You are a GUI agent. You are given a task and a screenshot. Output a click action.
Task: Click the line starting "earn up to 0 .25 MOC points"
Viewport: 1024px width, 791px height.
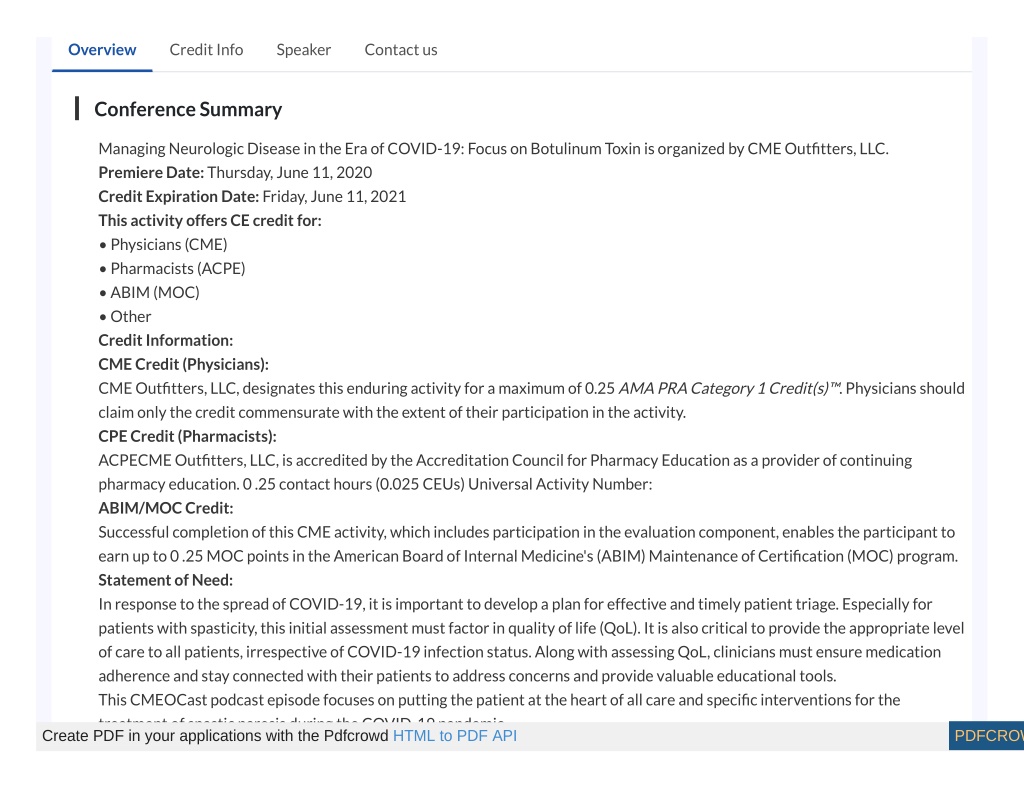point(528,557)
